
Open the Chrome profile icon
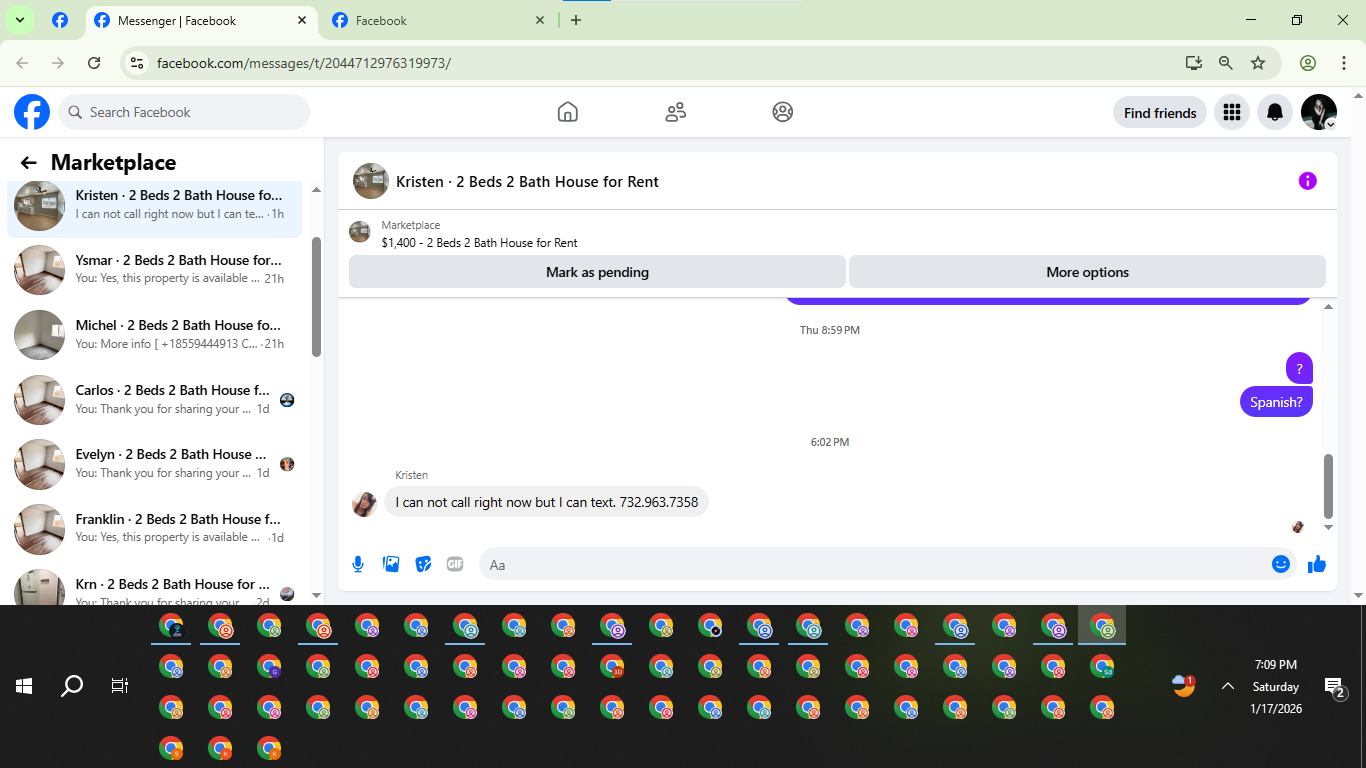[x=1308, y=63]
